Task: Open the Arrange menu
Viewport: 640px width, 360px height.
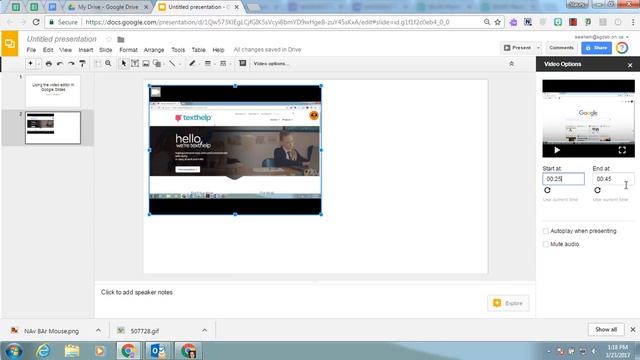Action: 154,50
